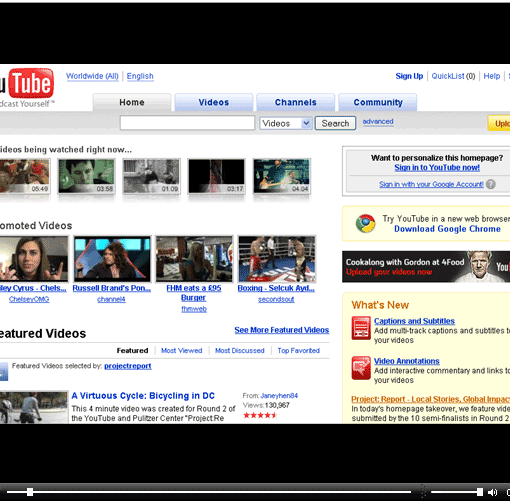Open the 03:17 being-watched thumbnail
This screenshot has width=510, height=504.
[x=216, y=176]
